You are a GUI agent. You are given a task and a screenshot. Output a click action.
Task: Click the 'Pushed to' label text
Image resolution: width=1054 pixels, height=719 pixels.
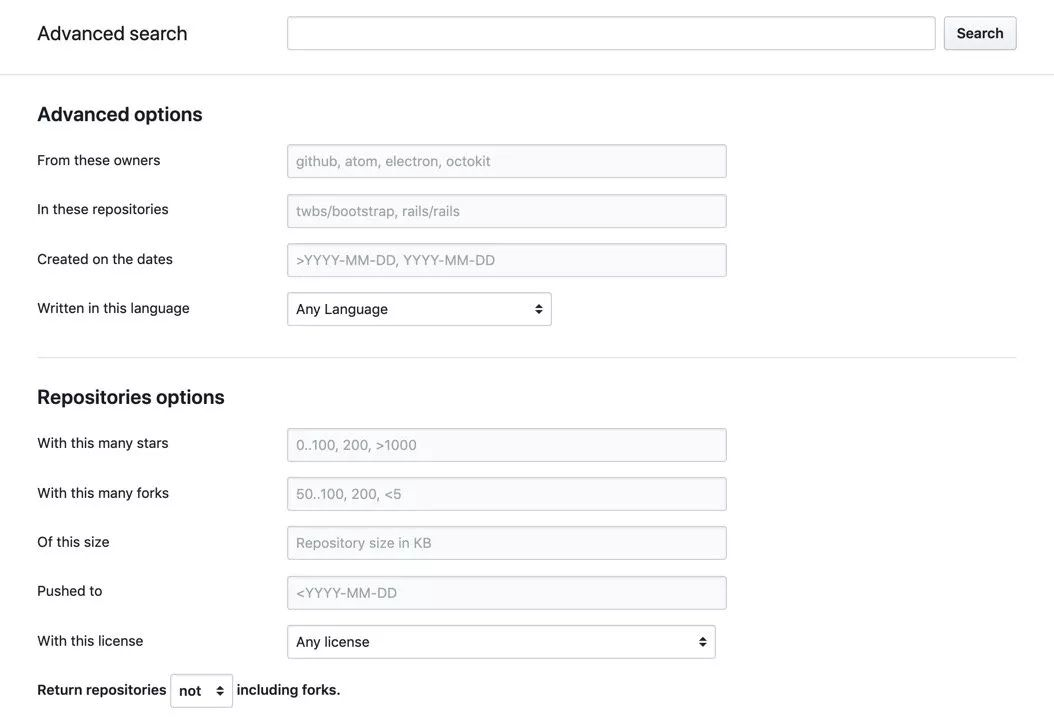pyautogui.click(x=70, y=591)
